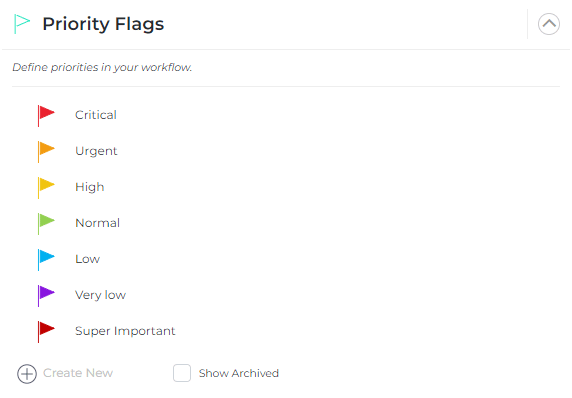The image size is (572, 398).
Task: Enable the Show Archived checkbox
Action: (182, 373)
